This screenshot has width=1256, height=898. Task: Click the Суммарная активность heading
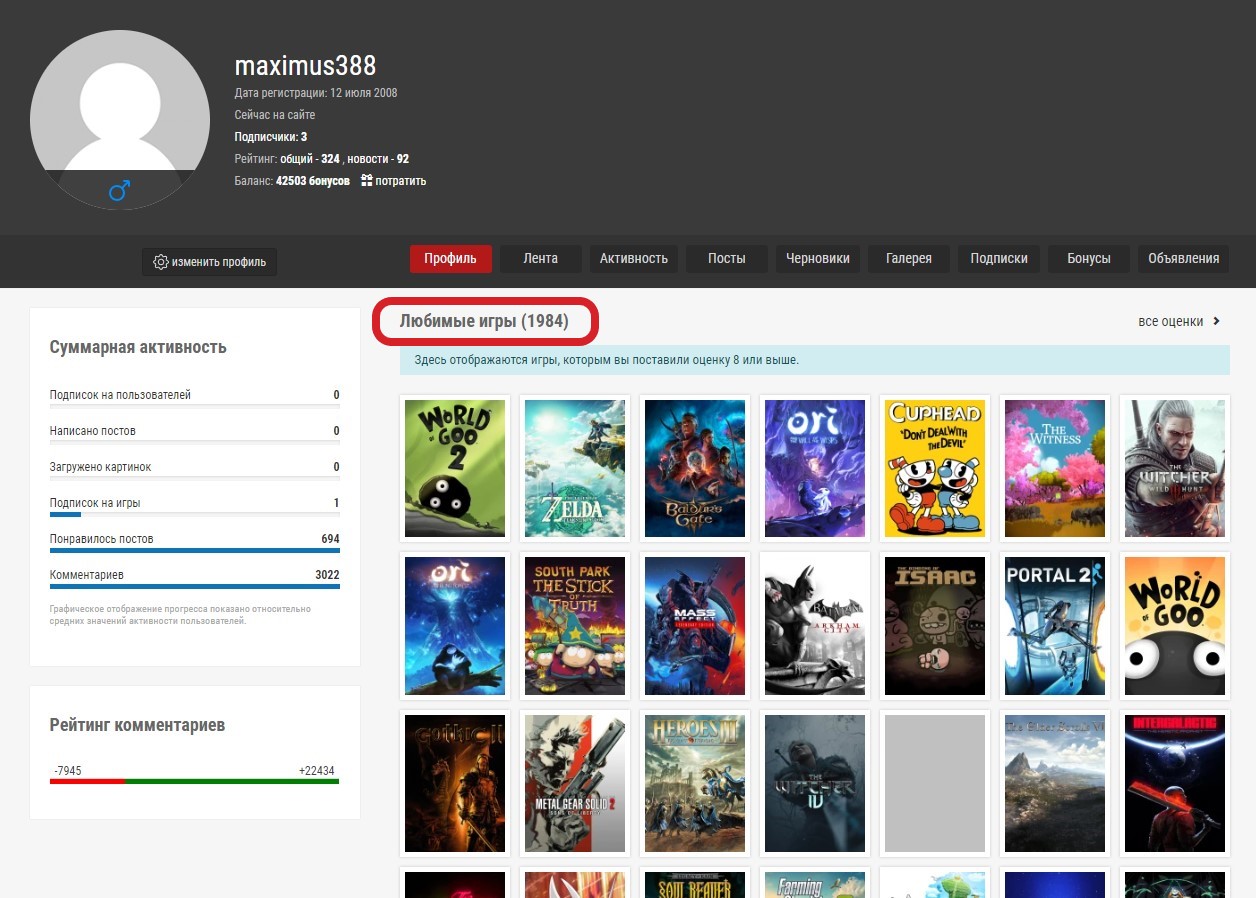[x=138, y=348]
